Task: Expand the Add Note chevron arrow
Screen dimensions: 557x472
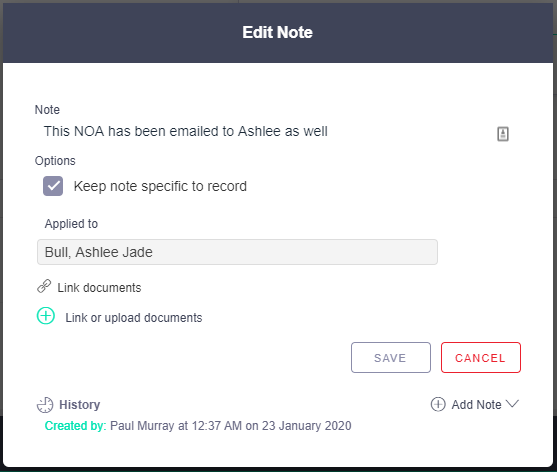Action: (x=512, y=403)
